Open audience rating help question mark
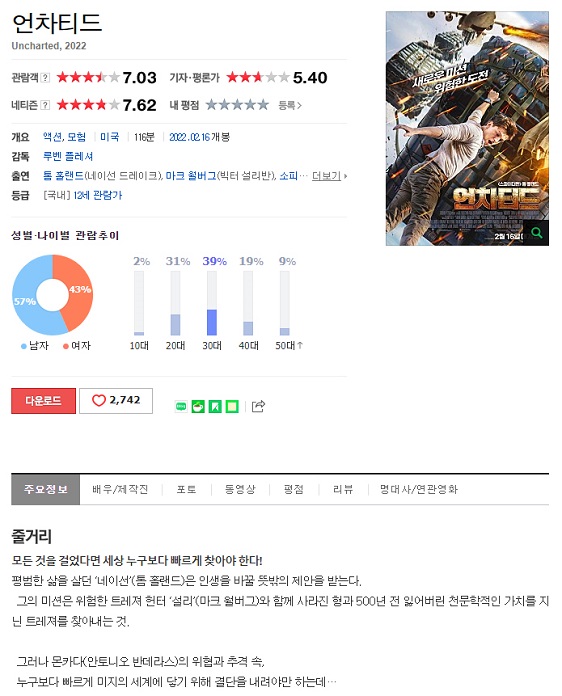562x696 pixels. [45, 78]
